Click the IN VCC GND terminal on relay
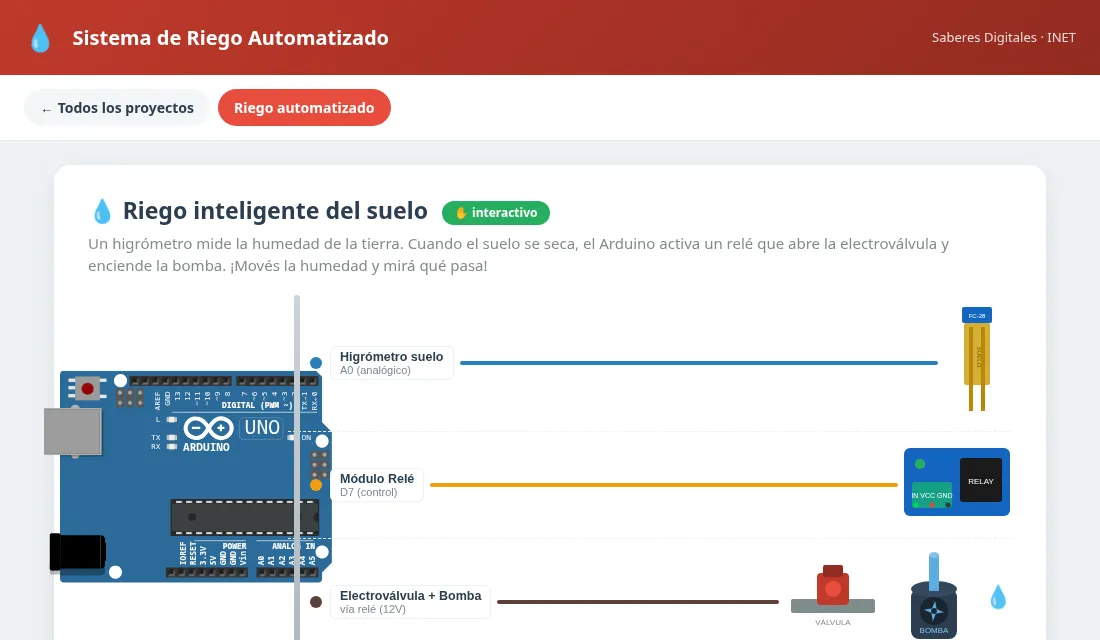 pyautogui.click(x=932, y=495)
